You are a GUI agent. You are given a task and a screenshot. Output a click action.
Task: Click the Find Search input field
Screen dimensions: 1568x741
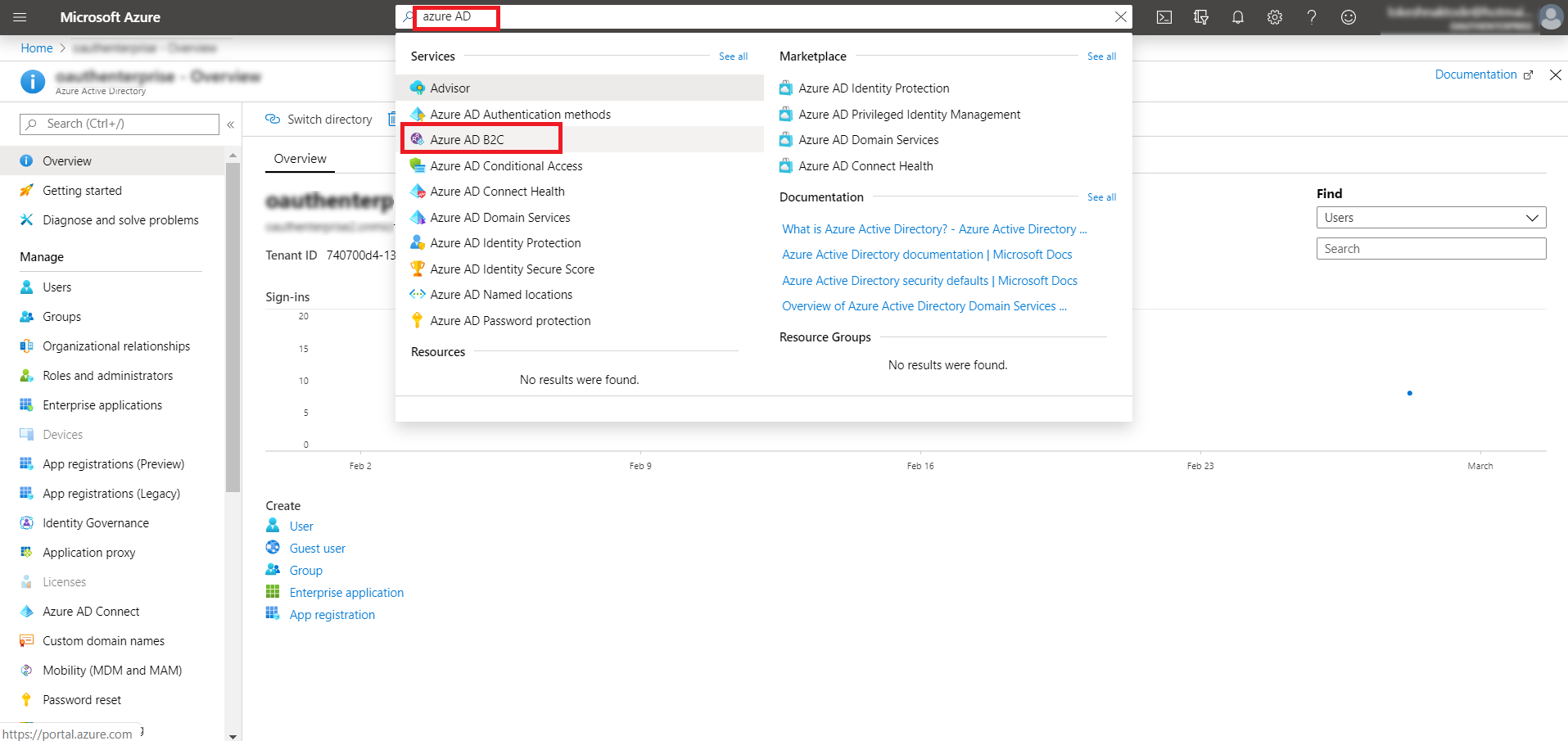[1431, 249]
